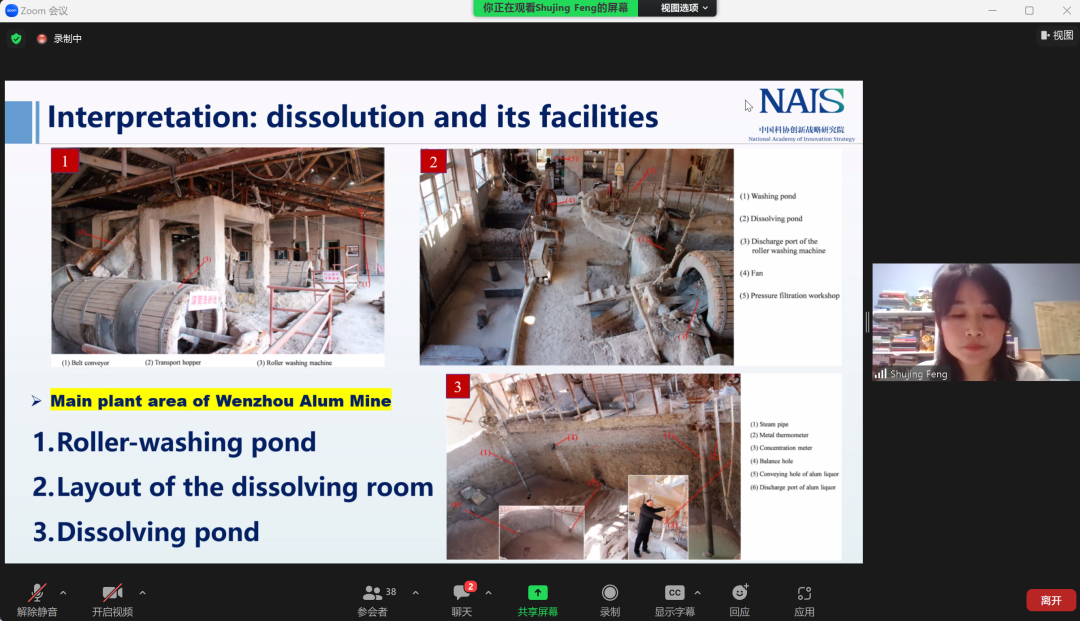Open audio options arrow next to mute
This screenshot has width=1080, height=621.
coord(63,593)
